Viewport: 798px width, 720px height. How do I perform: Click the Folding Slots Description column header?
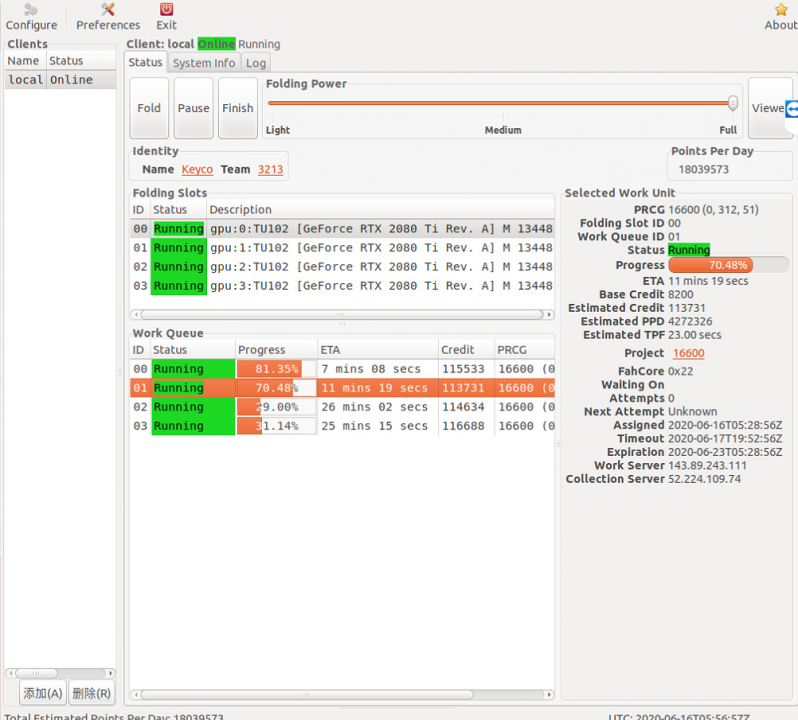[x=380, y=210]
